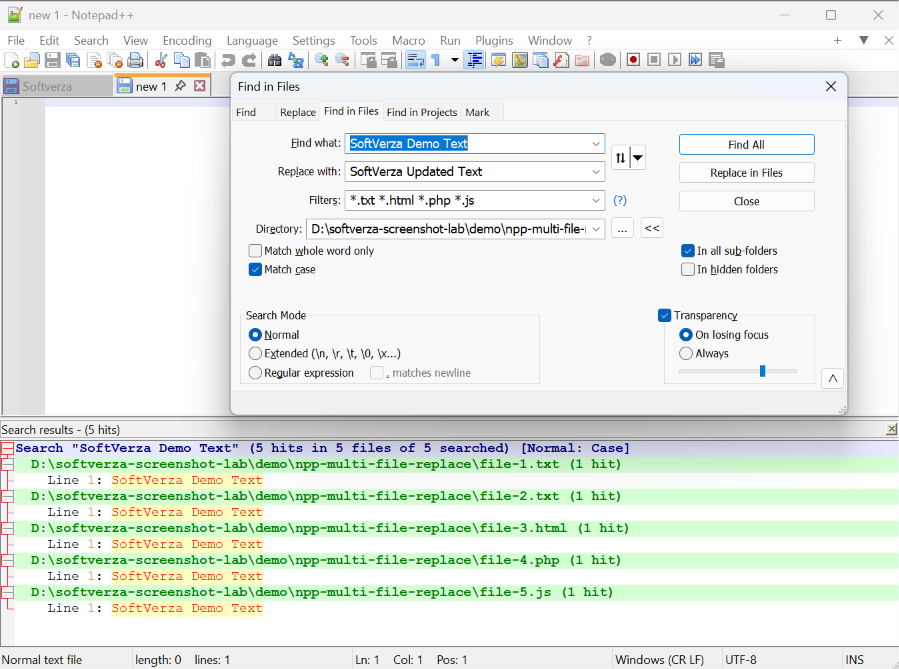Image resolution: width=899 pixels, height=669 pixels.
Task: Click the New file toolbar icon
Action: coord(11,60)
